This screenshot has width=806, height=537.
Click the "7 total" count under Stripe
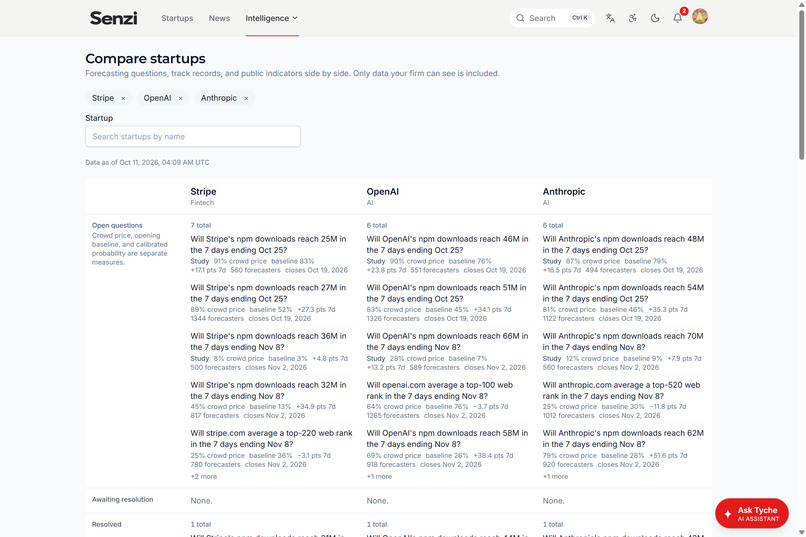[200, 225]
